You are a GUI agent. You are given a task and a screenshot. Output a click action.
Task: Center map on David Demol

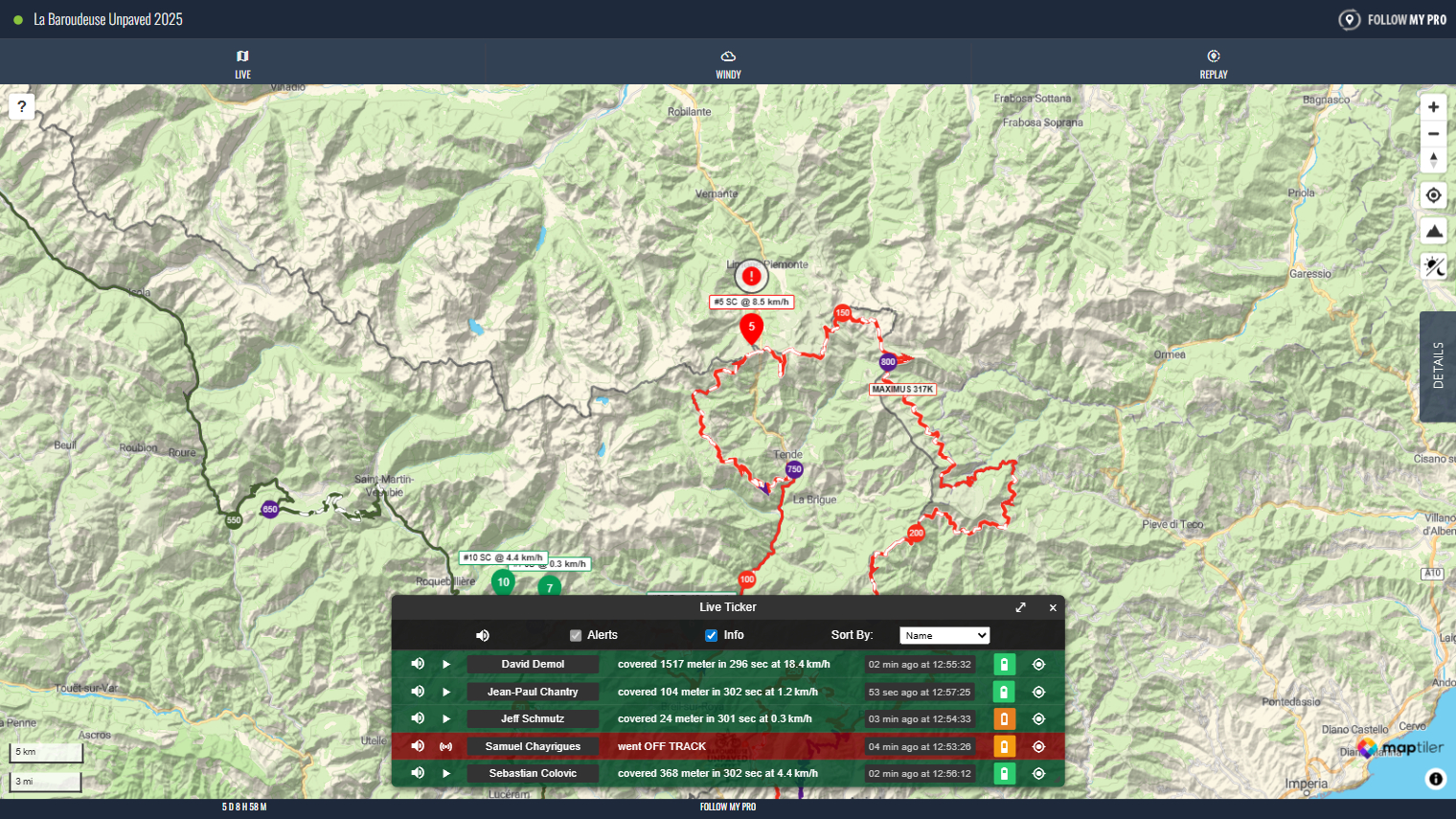(x=1038, y=664)
